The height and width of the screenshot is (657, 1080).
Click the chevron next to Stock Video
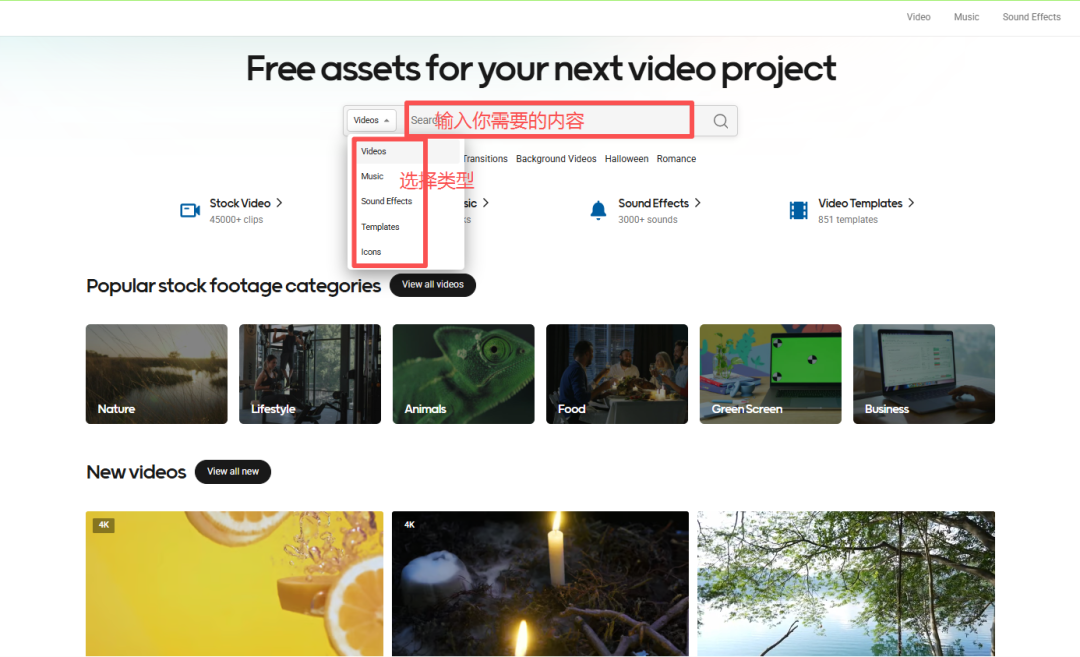click(x=279, y=203)
